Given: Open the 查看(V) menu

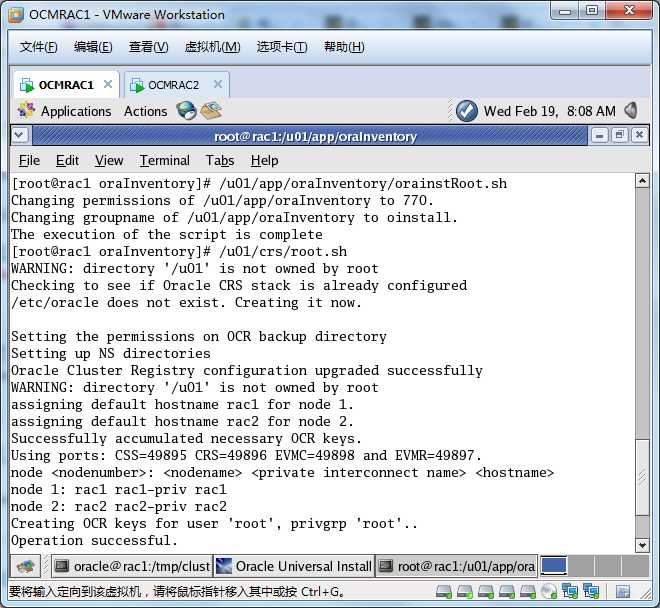Looking at the screenshot, I should [x=148, y=47].
